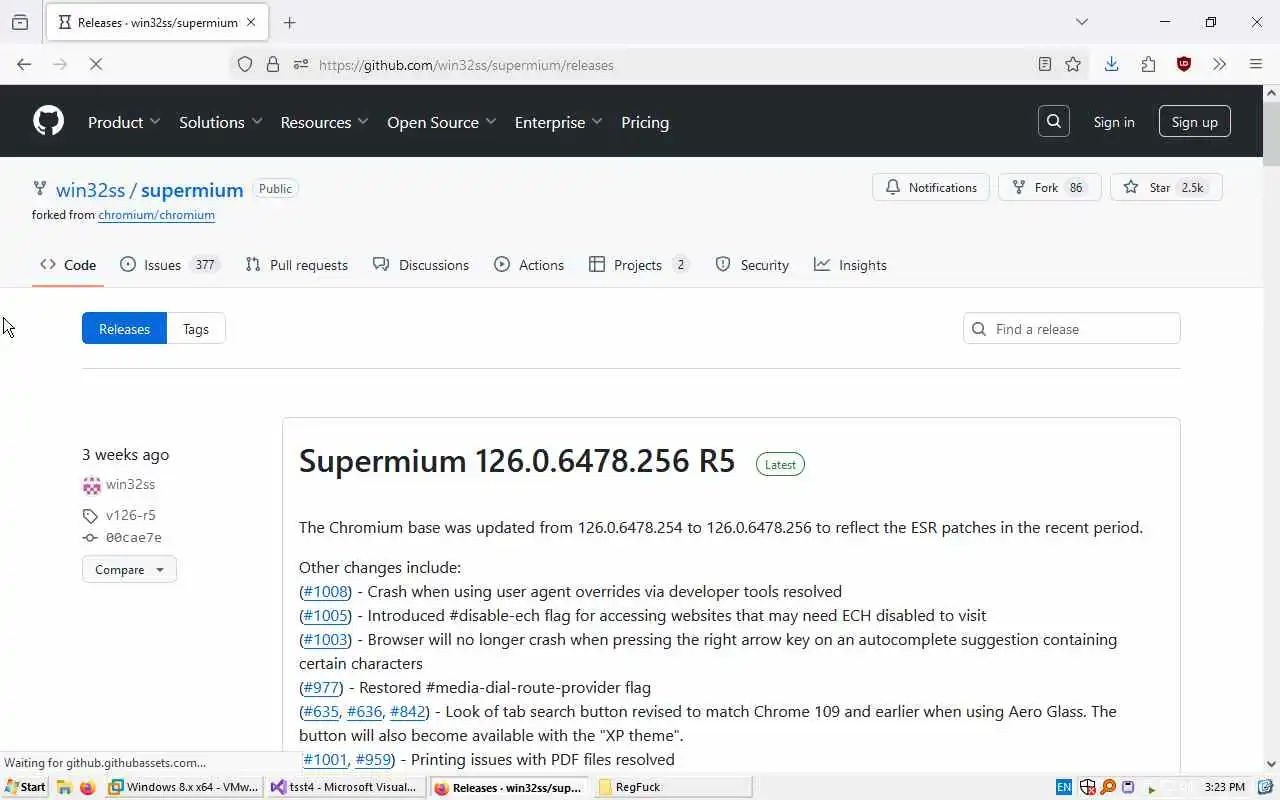This screenshot has height=800, width=1280.
Task: Click the GitHub logo icon
Action: [x=48, y=122]
